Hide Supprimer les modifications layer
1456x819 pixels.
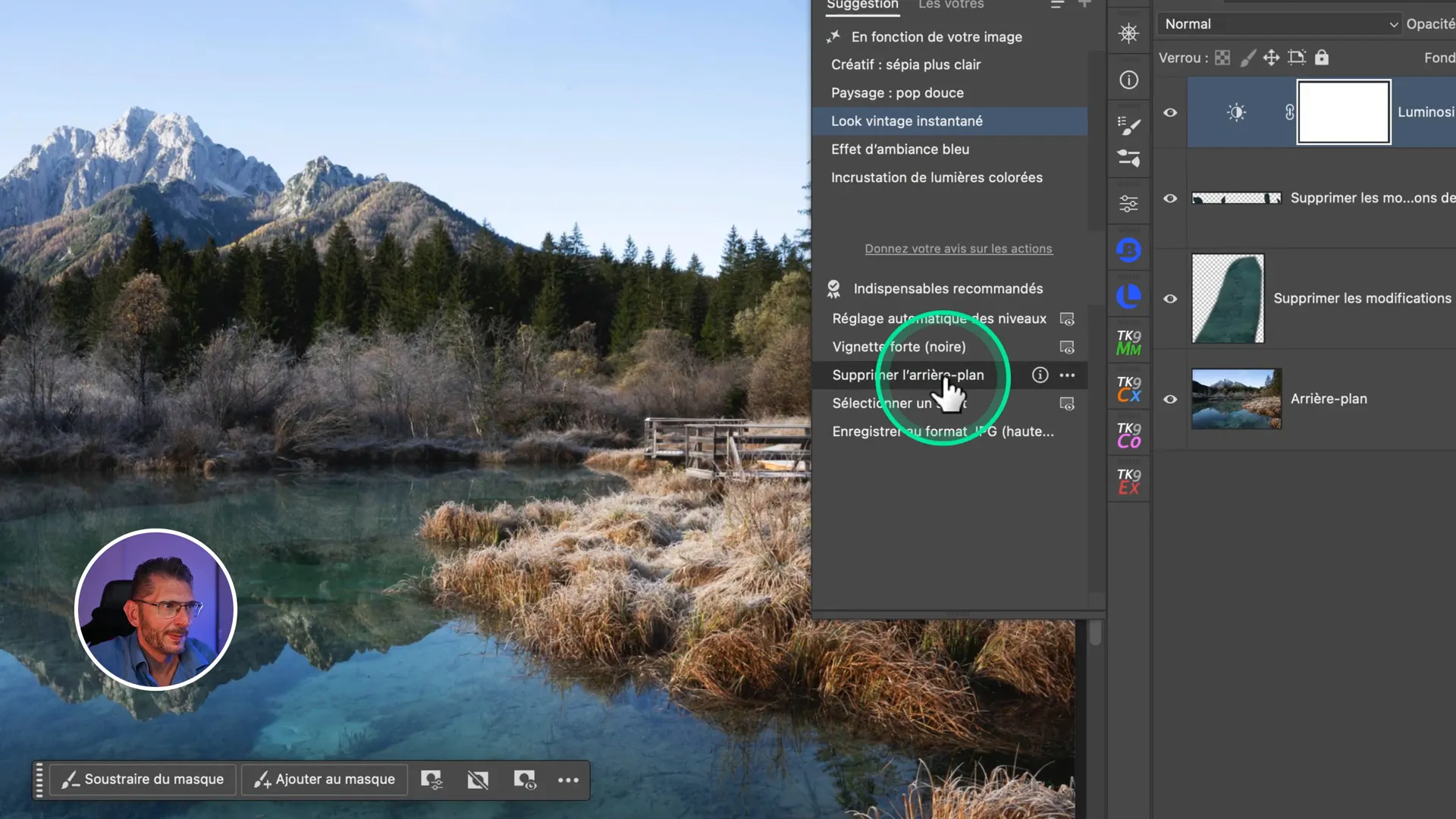[1170, 299]
